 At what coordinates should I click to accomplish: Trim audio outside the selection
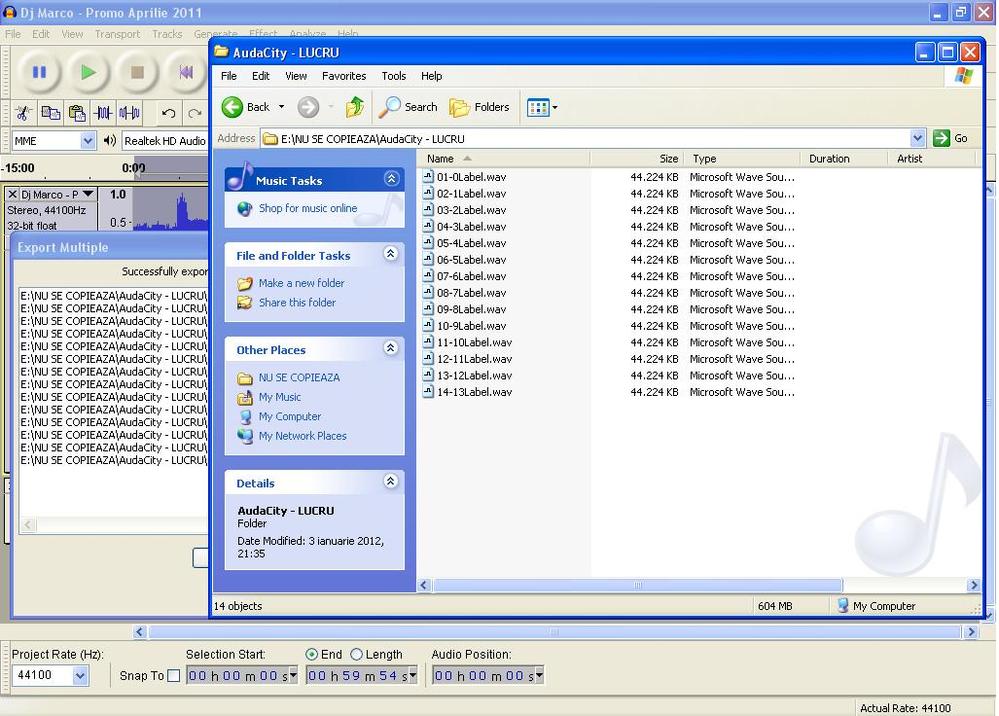[x=103, y=113]
